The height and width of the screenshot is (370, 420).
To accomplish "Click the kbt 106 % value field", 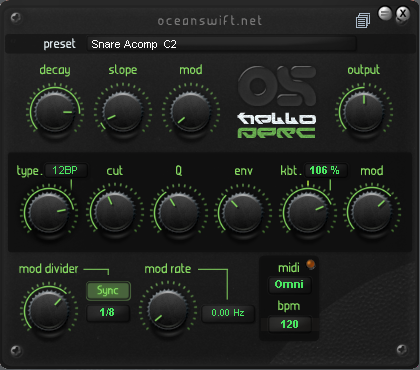I will point(326,170).
